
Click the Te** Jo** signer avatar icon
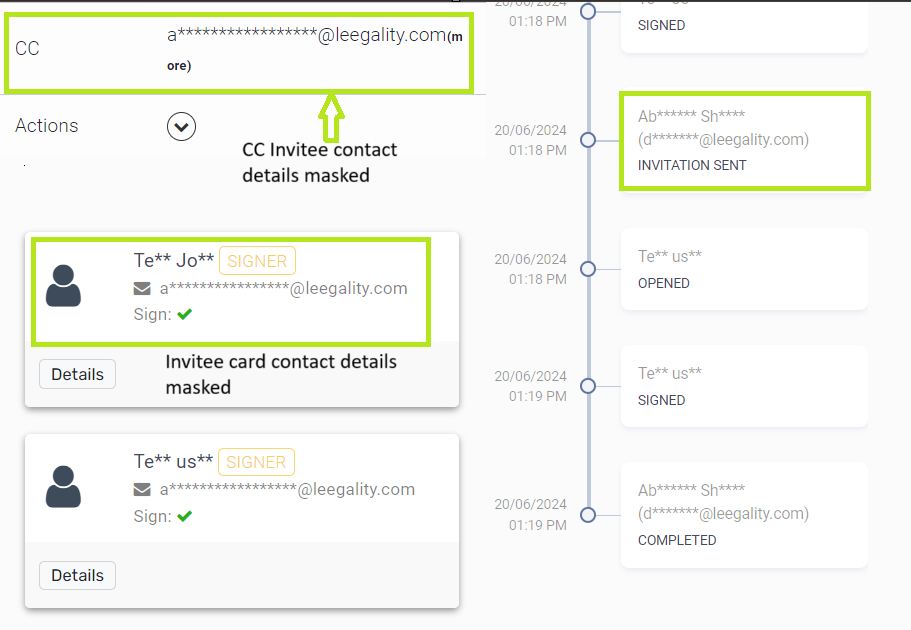(x=64, y=286)
